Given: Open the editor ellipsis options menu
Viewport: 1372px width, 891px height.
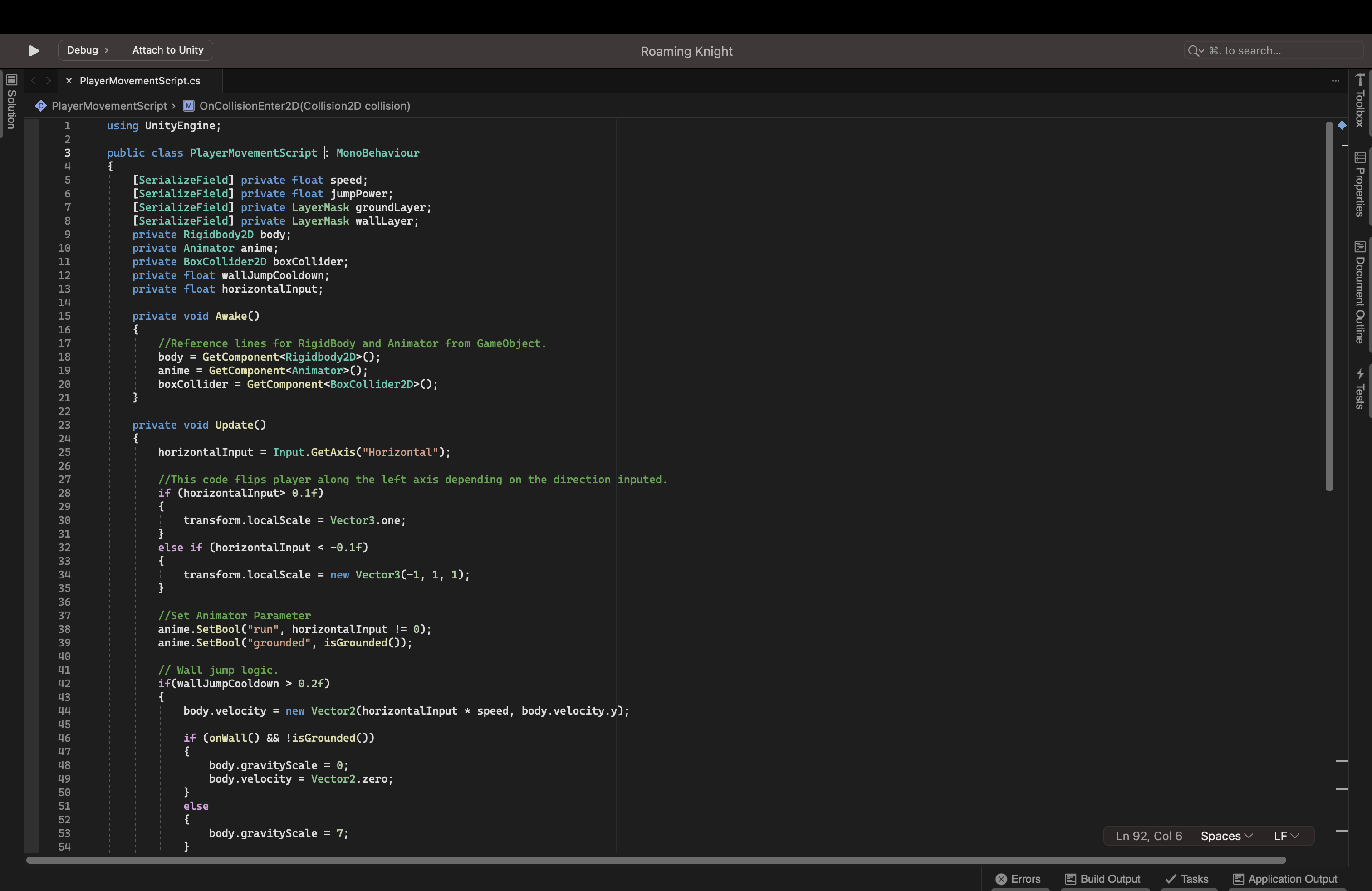Looking at the screenshot, I should click(1336, 81).
